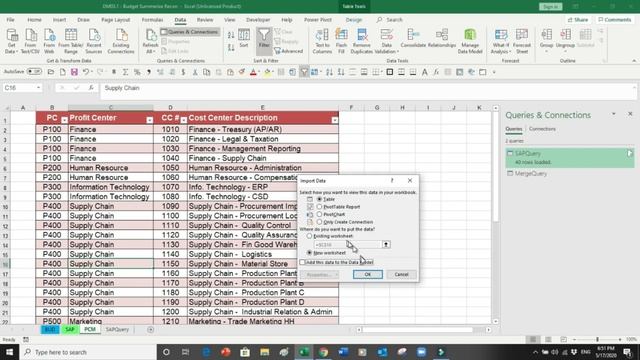The image size is (640, 360).
Task: Open the Power Pivot tab
Action: (x=318, y=20)
